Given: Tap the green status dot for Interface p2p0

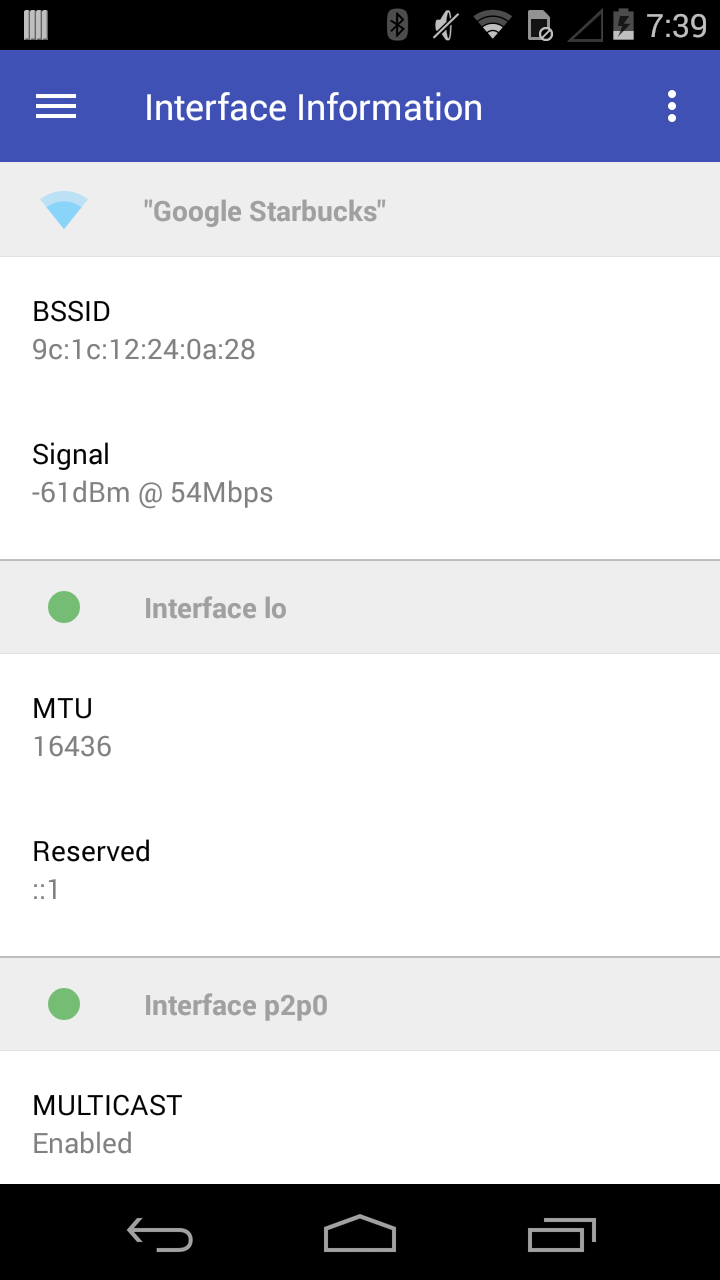Looking at the screenshot, I should tap(64, 1004).
